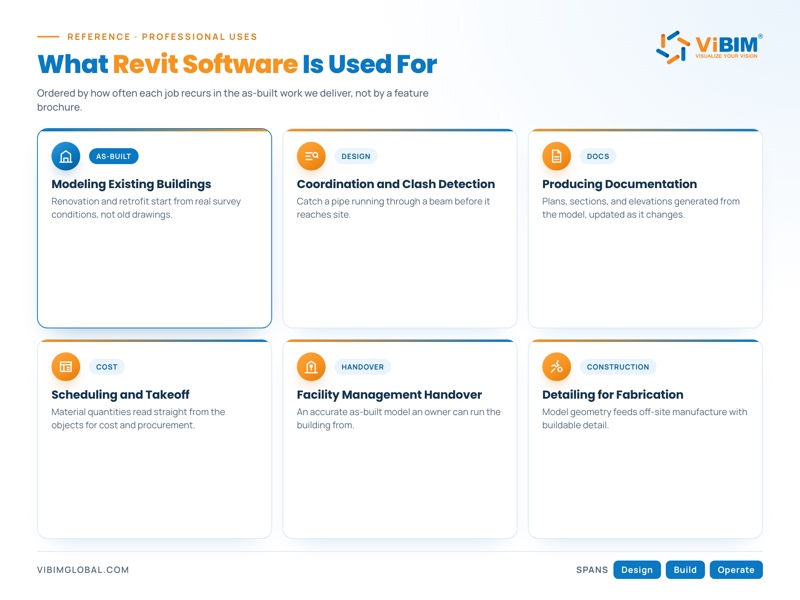This screenshot has height=600, width=800.
Task: Click the ViBIM logo
Action: point(709,47)
